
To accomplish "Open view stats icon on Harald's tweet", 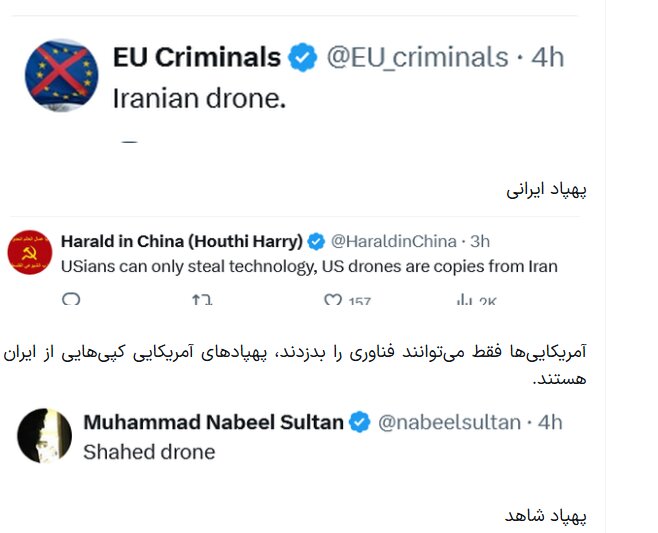I will tap(464, 298).
